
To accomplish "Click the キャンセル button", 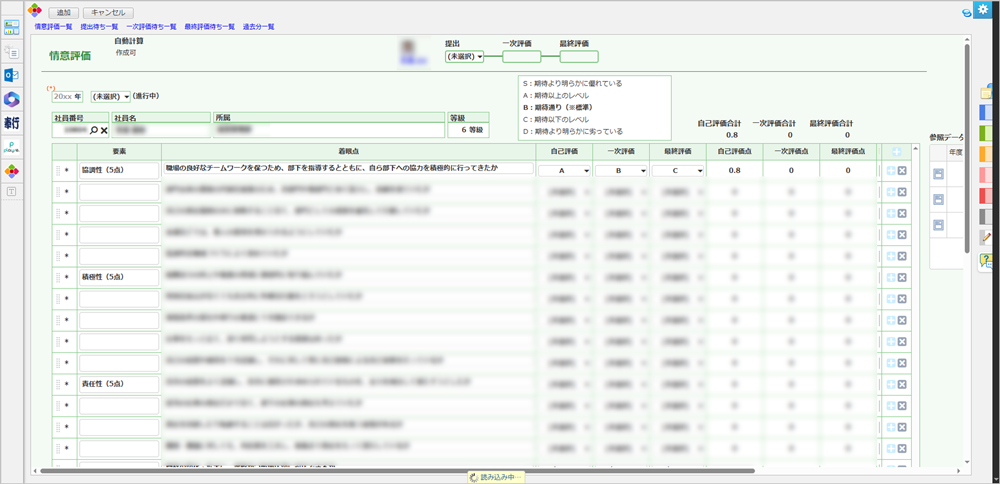I will point(108,13).
